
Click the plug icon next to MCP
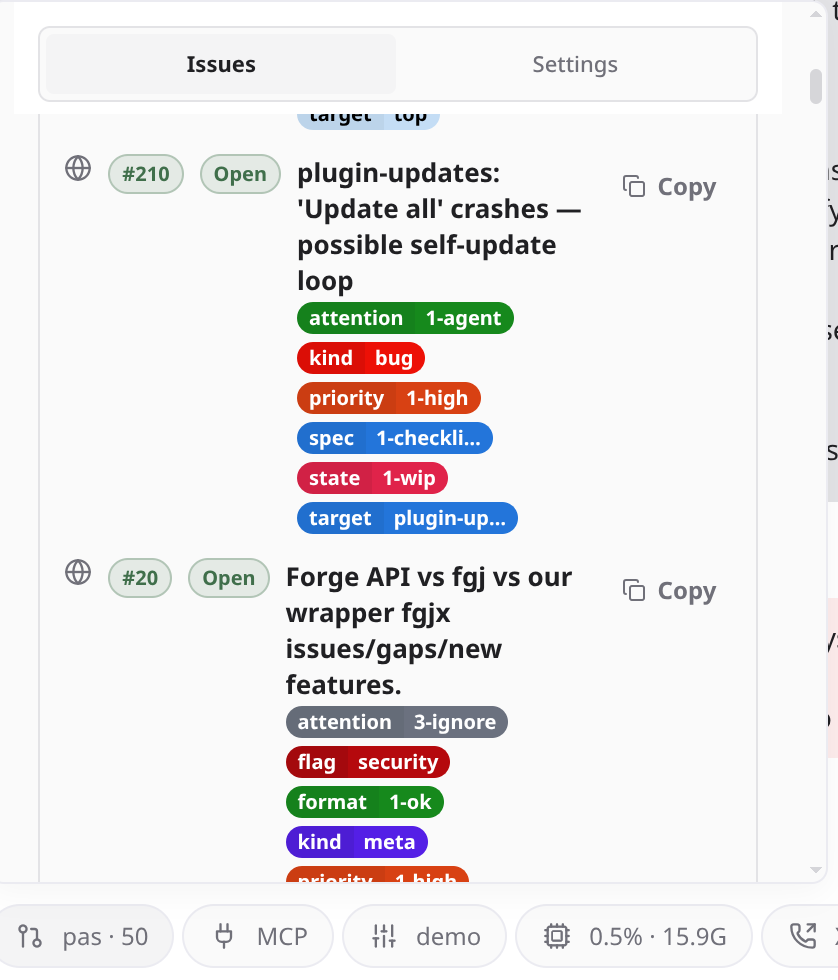pos(224,936)
